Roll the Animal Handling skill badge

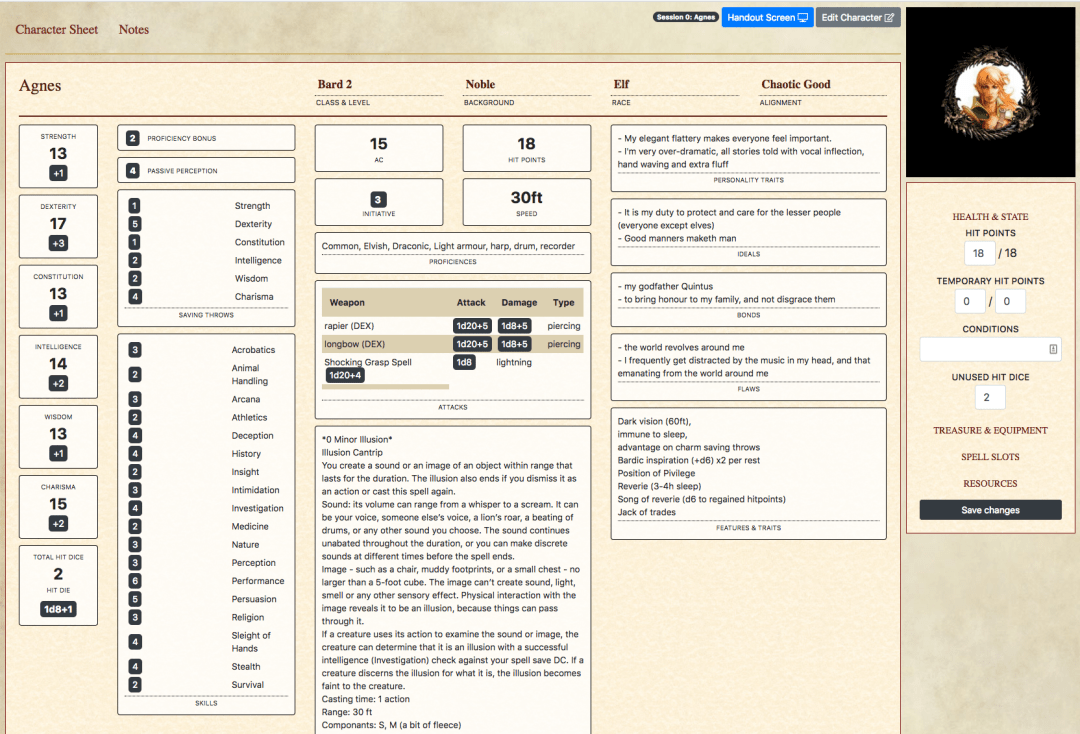coord(135,375)
